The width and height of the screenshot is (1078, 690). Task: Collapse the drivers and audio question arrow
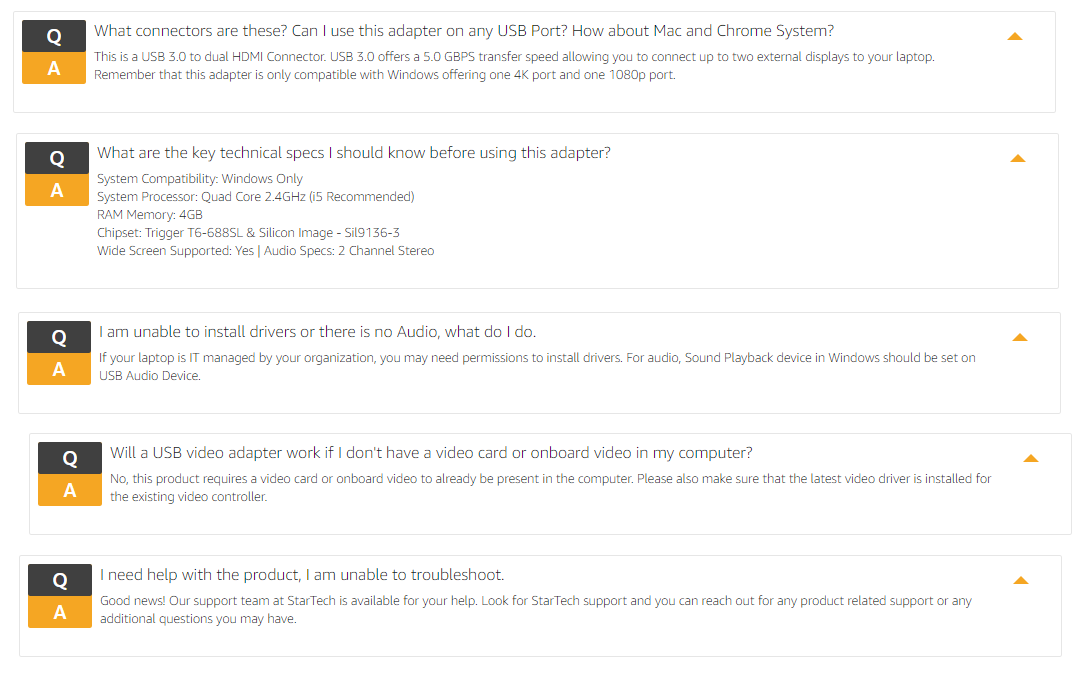[1019, 337]
